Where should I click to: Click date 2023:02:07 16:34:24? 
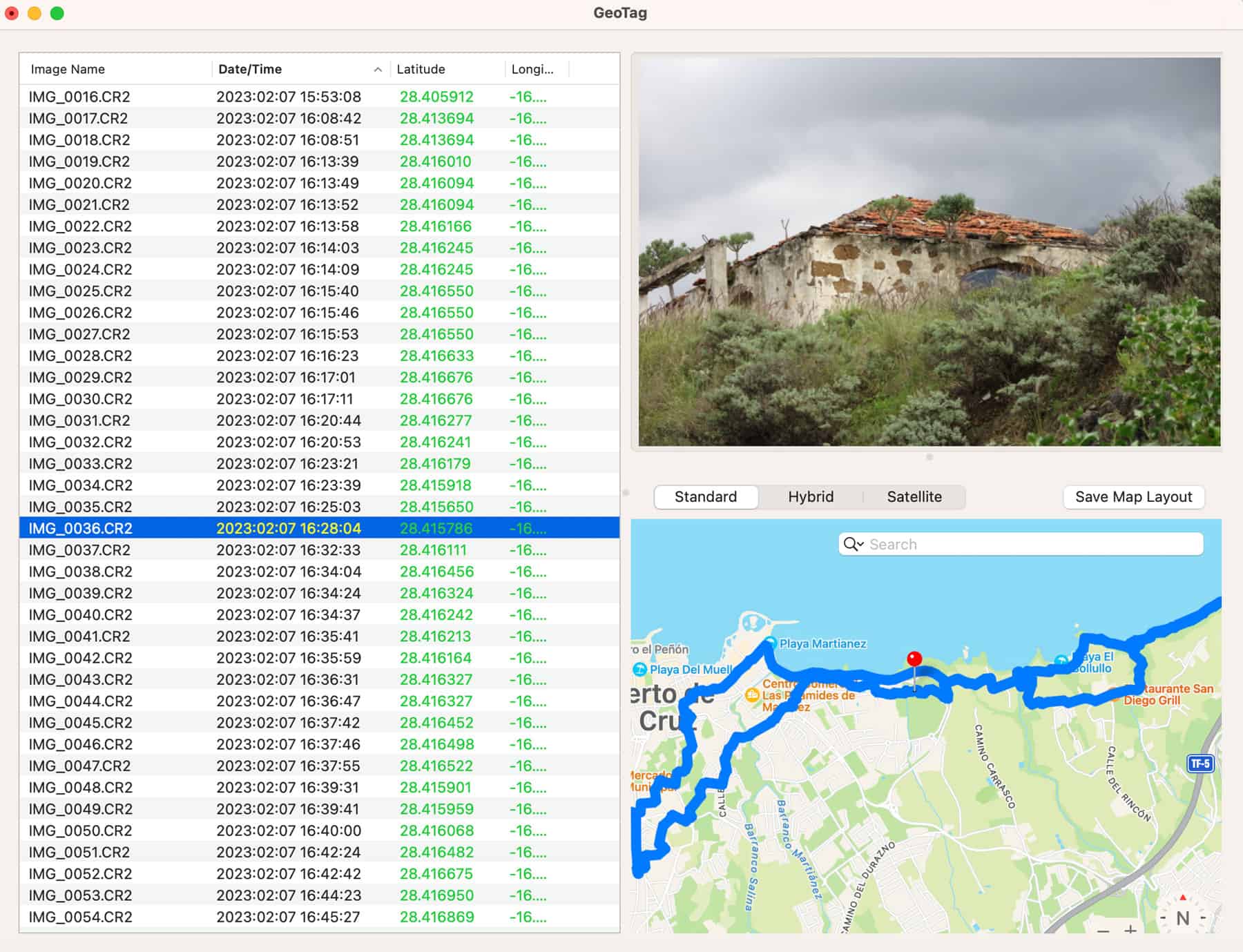pyautogui.click(x=289, y=592)
